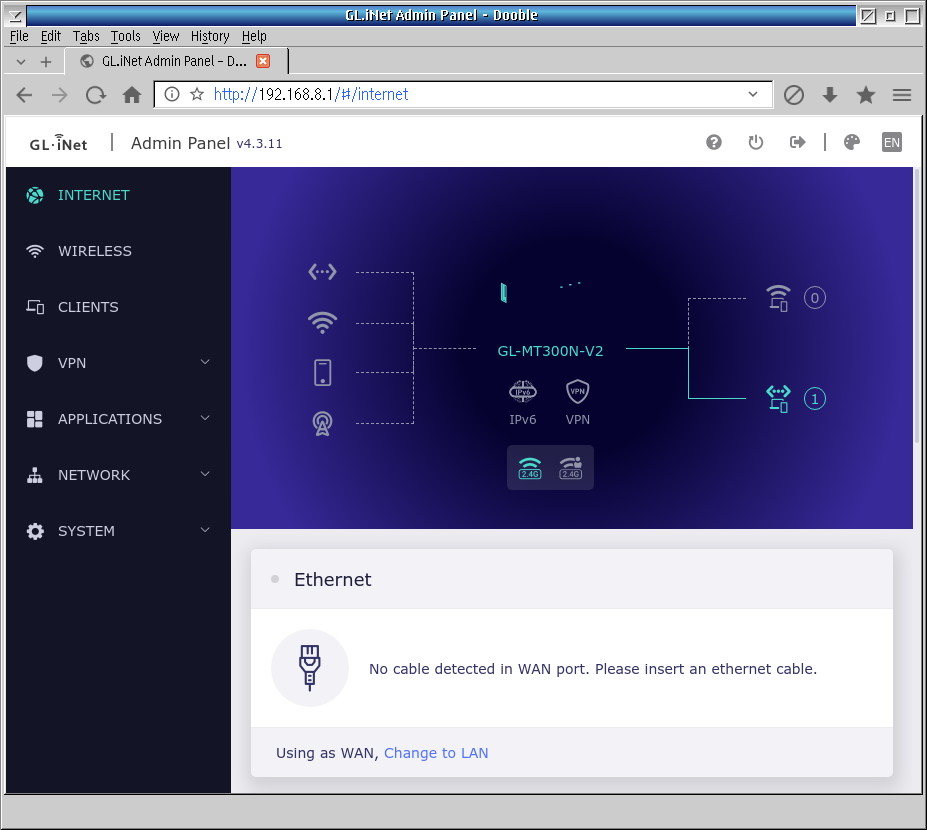
Task: Expand the SYSTEM menu chevron
Action: pyautogui.click(x=205, y=530)
